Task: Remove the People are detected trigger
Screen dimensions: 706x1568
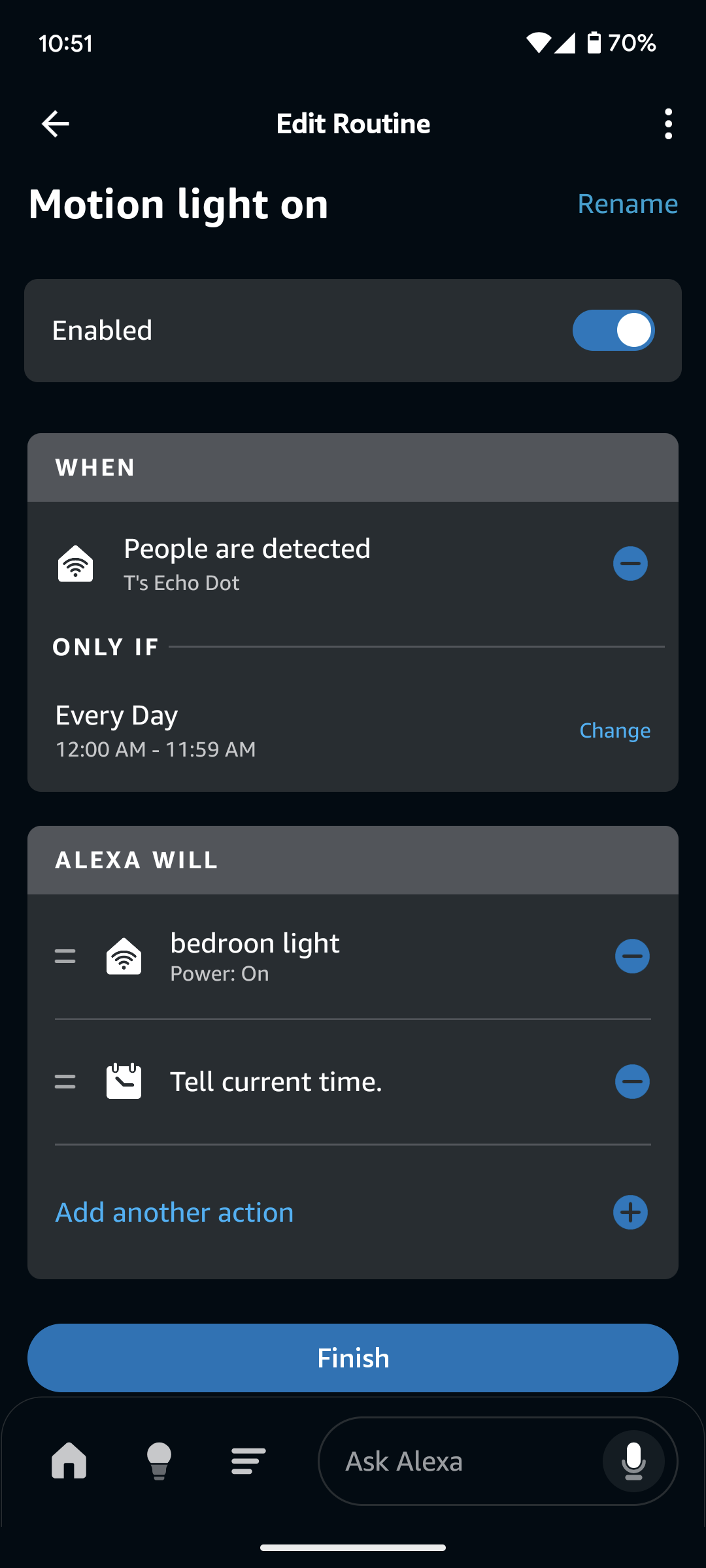Action: click(630, 563)
